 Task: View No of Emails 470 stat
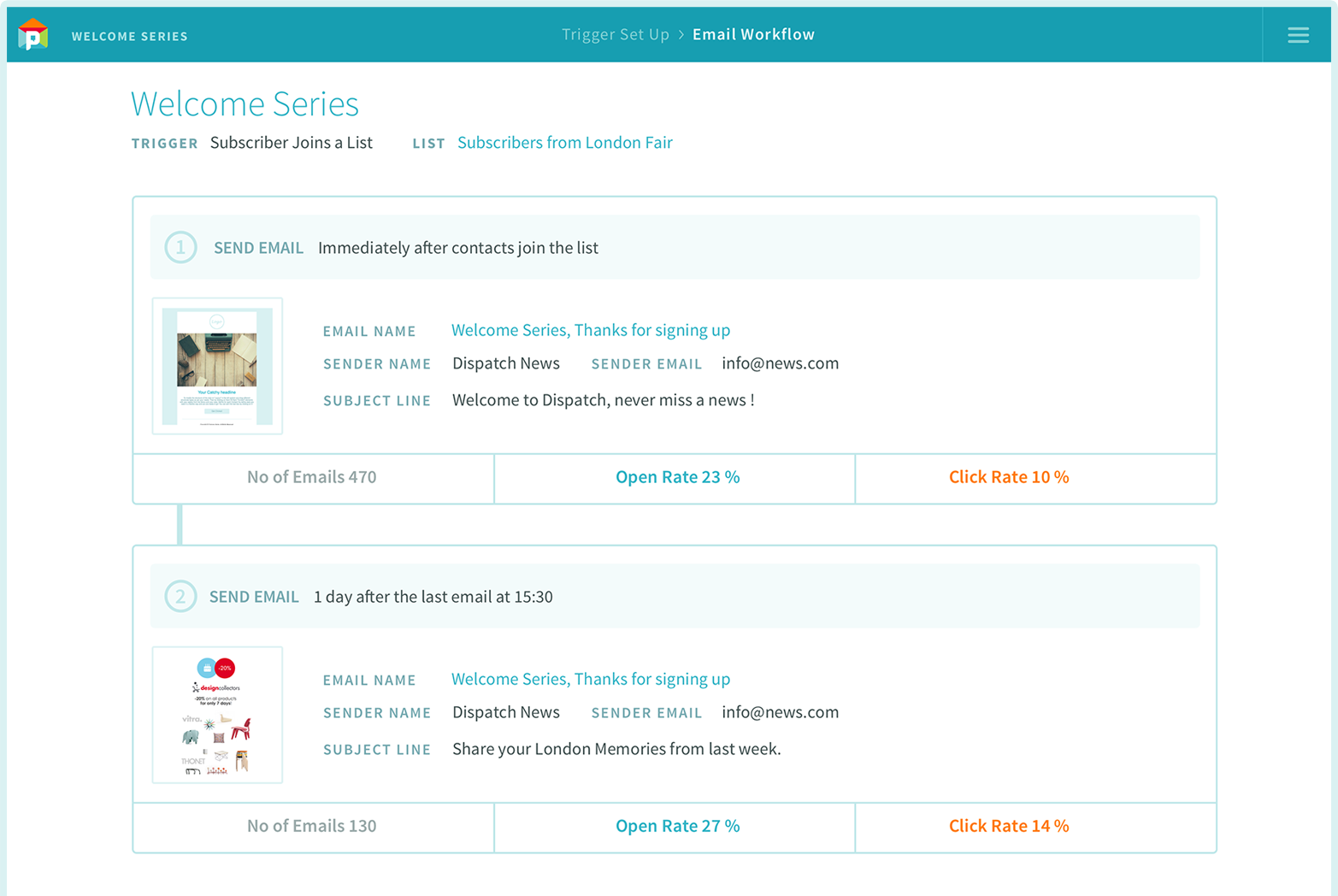pyautogui.click(x=313, y=478)
